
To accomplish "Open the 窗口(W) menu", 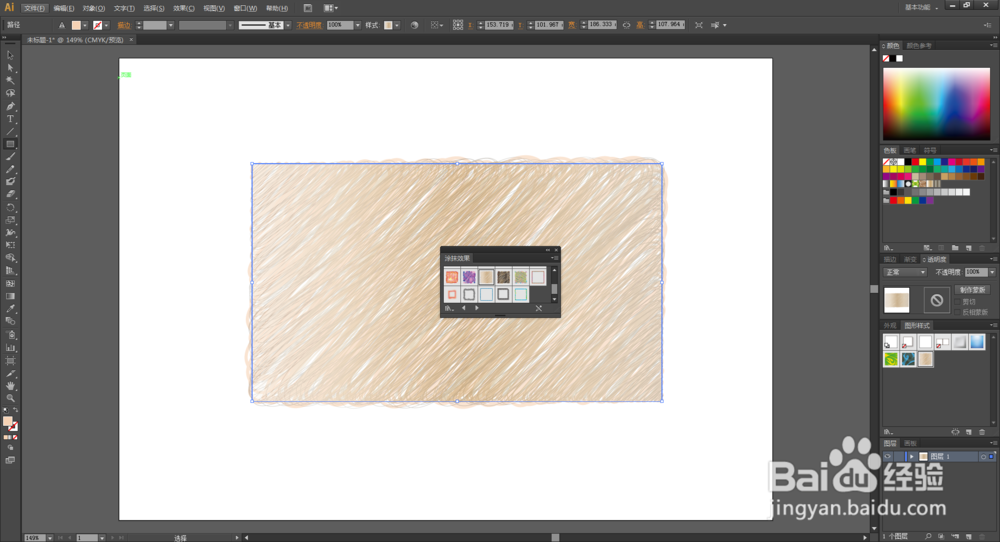I will [x=245, y=8].
